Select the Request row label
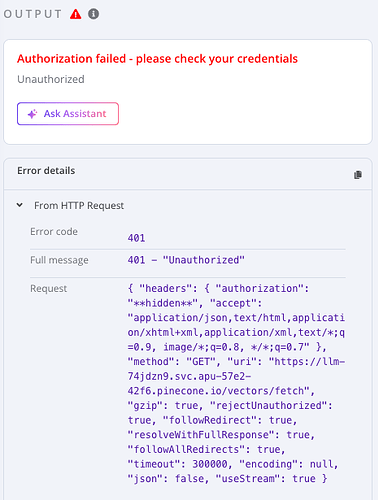 coord(49,288)
